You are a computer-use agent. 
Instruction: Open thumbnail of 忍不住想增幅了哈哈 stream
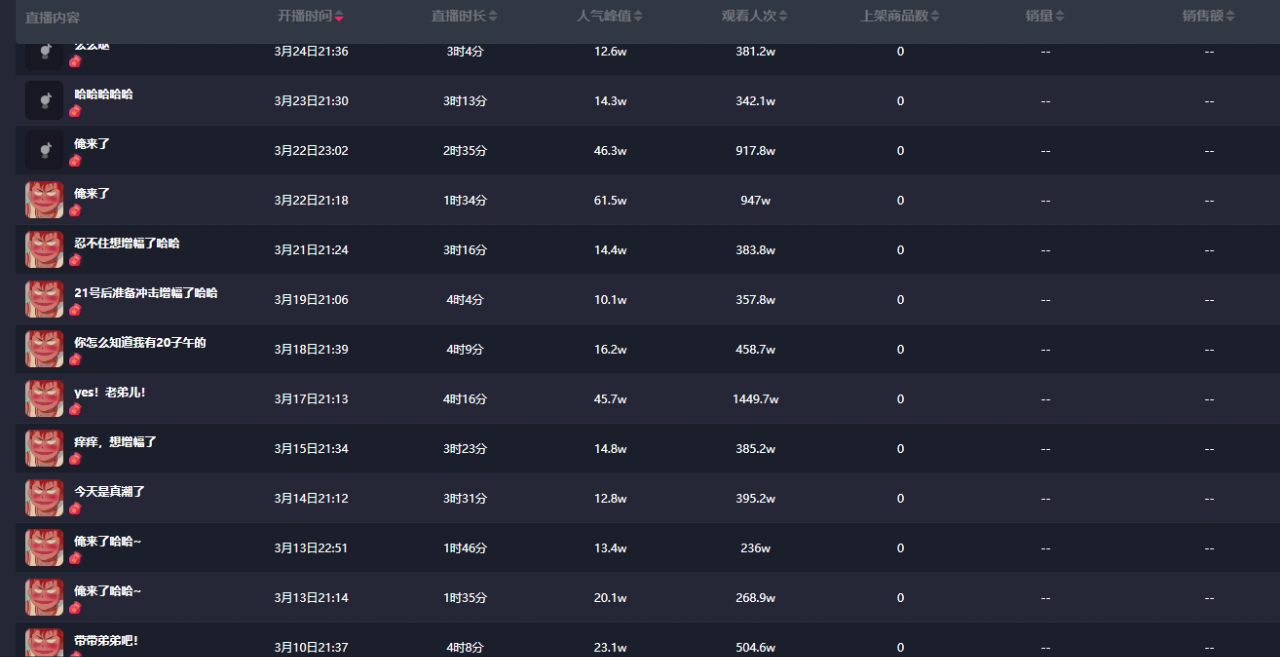(x=44, y=250)
